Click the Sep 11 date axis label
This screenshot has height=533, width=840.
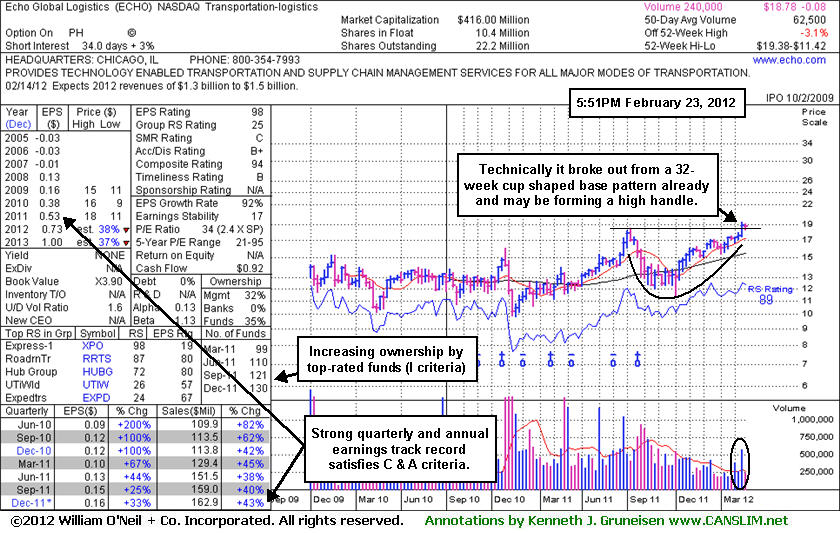pos(644,499)
